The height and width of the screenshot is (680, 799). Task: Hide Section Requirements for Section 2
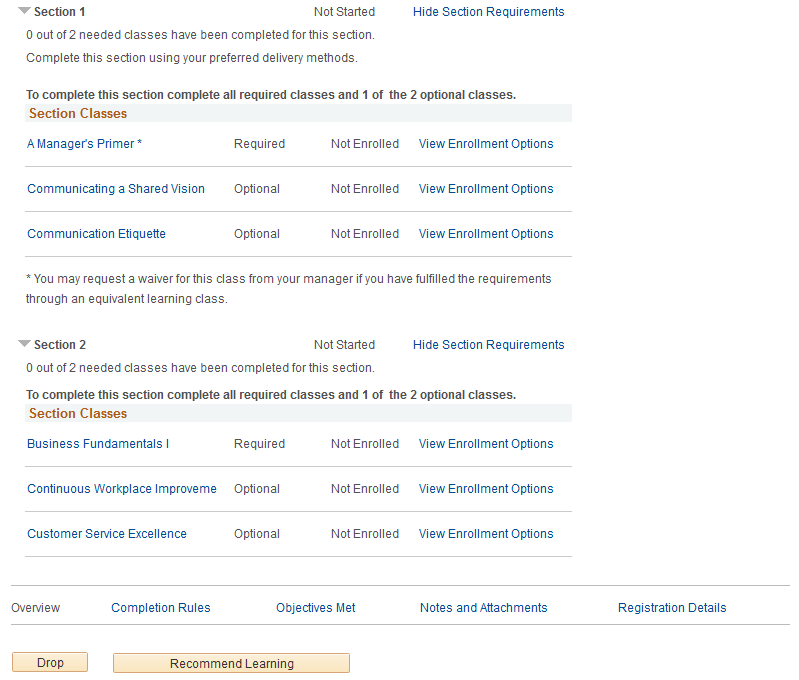(488, 345)
